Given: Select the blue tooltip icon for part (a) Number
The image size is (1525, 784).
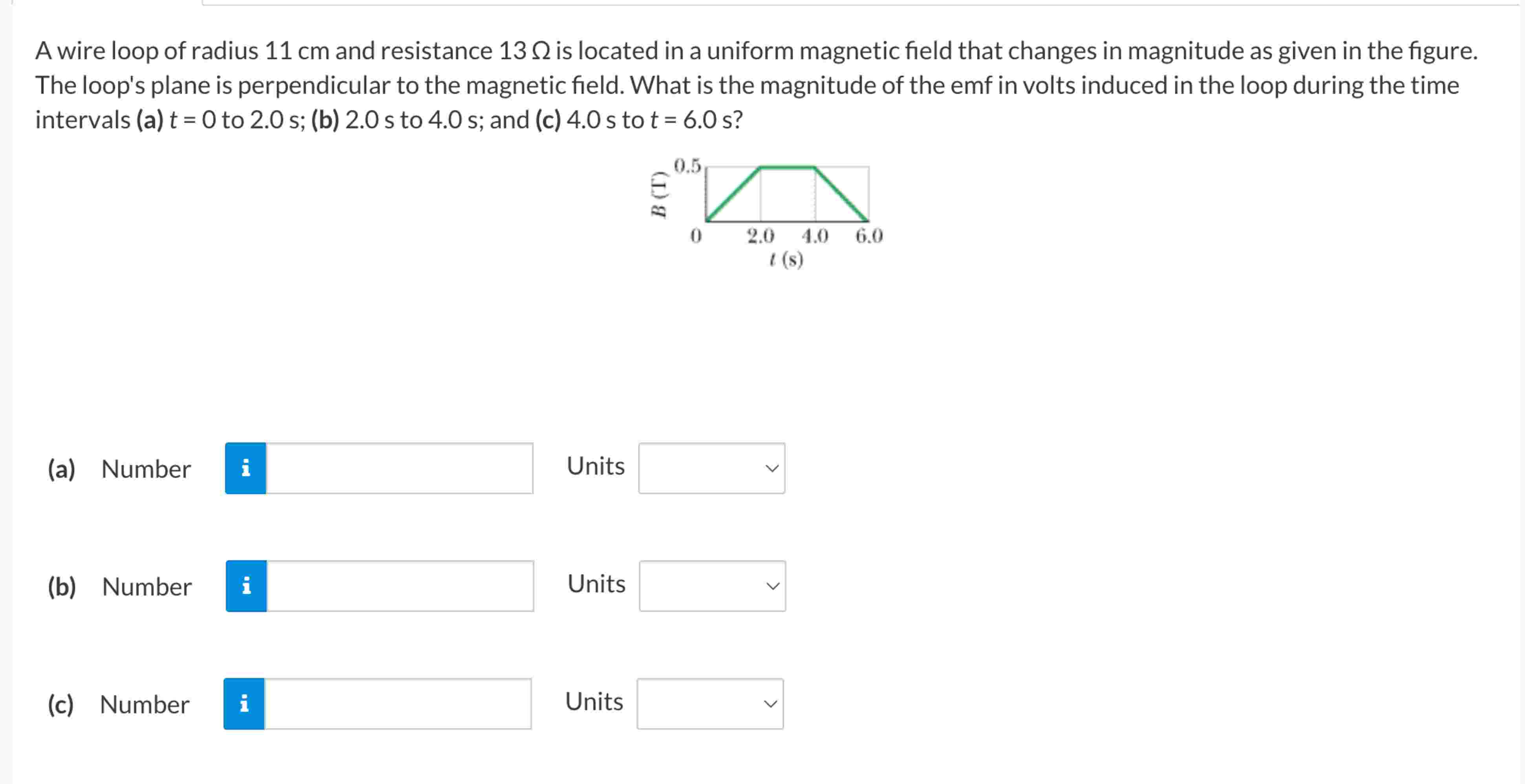Looking at the screenshot, I should [246, 468].
